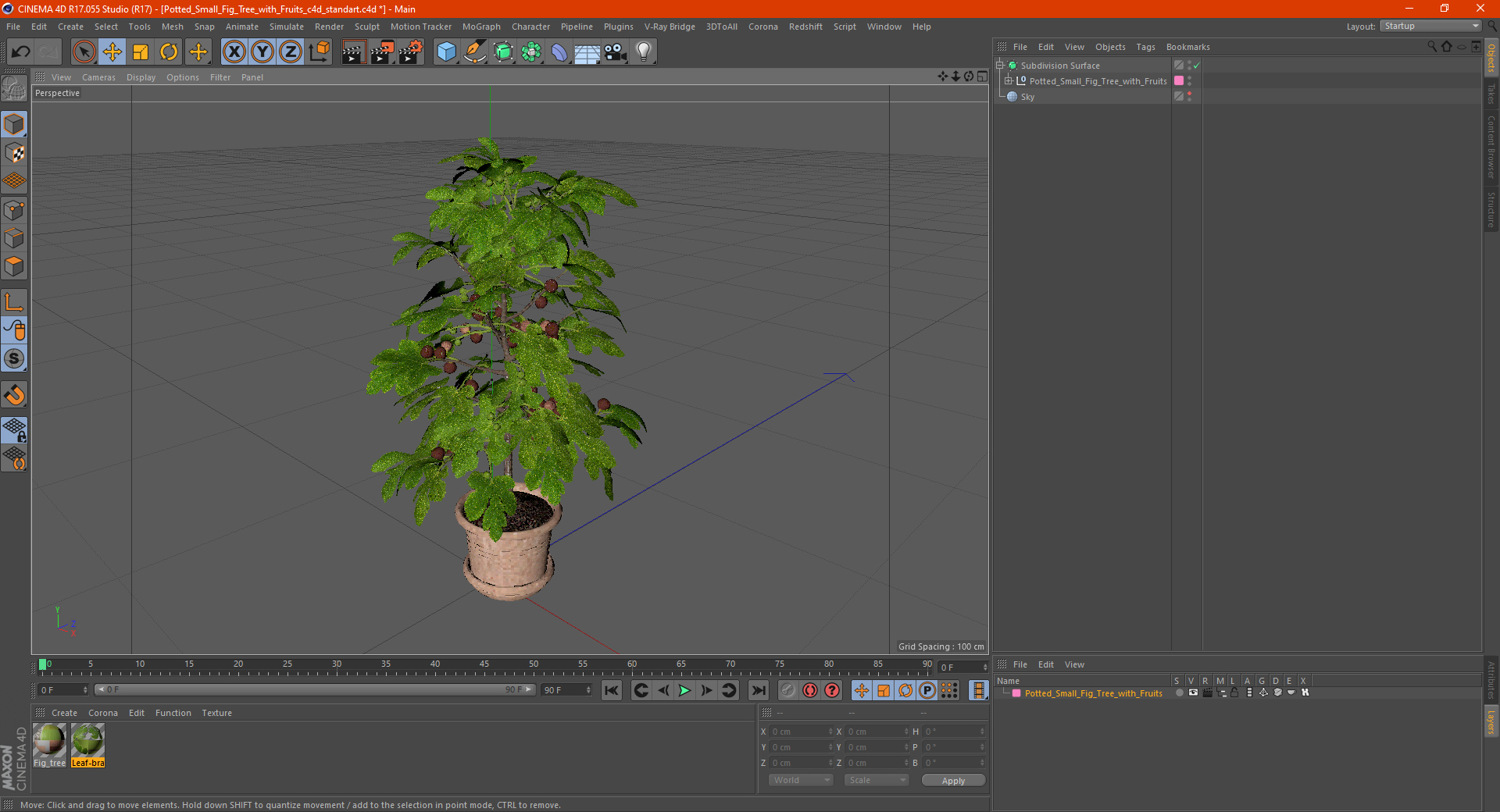Click frame 45 on the timeline ruler
The height and width of the screenshot is (812, 1500).
[484, 666]
